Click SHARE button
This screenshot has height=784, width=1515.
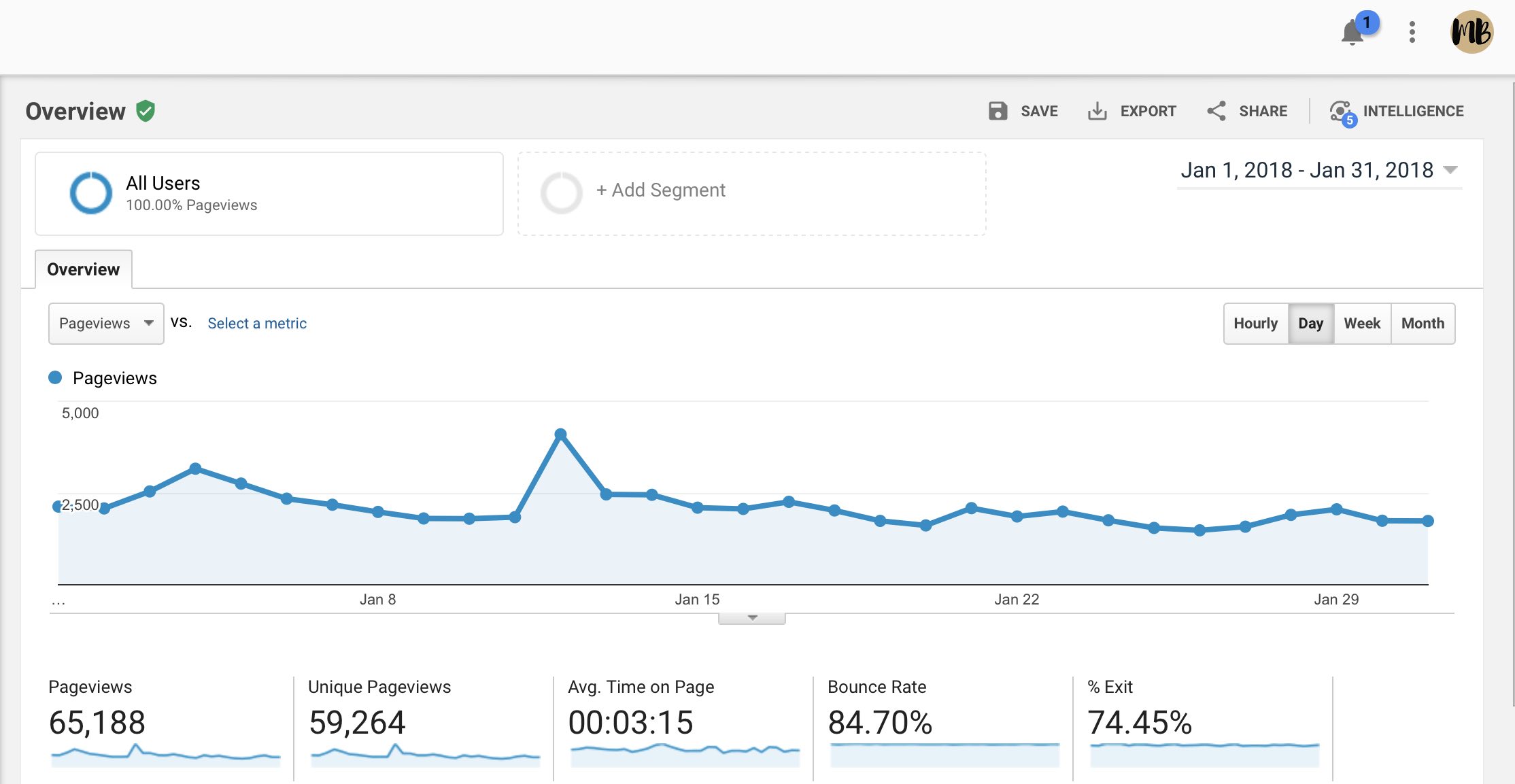coord(1247,111)
